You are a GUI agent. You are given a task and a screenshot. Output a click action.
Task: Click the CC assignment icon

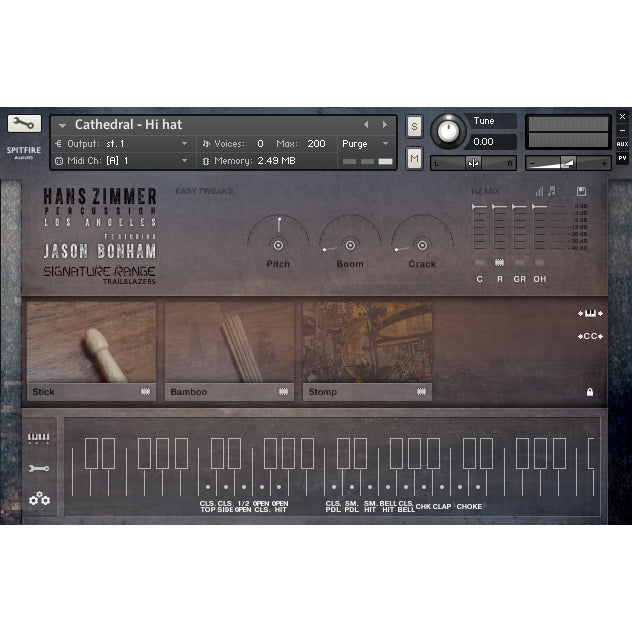[590, 336]
